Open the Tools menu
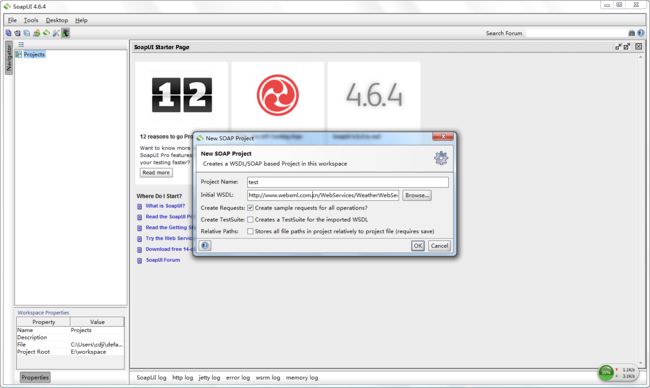This screenshot has height=388, width=650. (31, 20)
